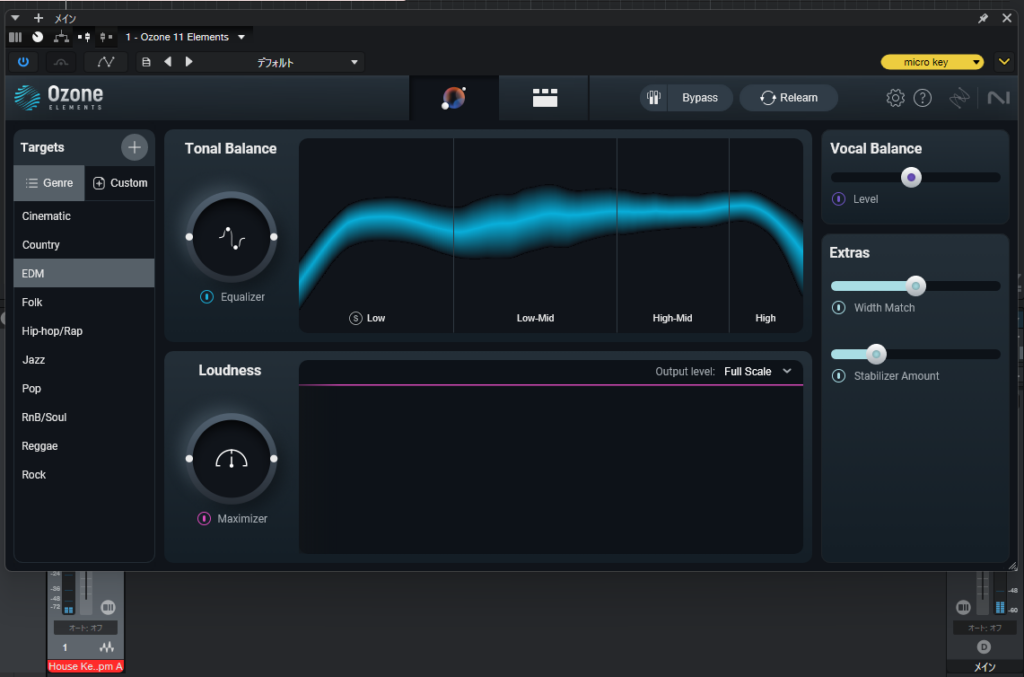Toggle the Maximizer power button
The height and width of the screenshot is (677, 1024).
pyautogui.click(x=204, y=519)
